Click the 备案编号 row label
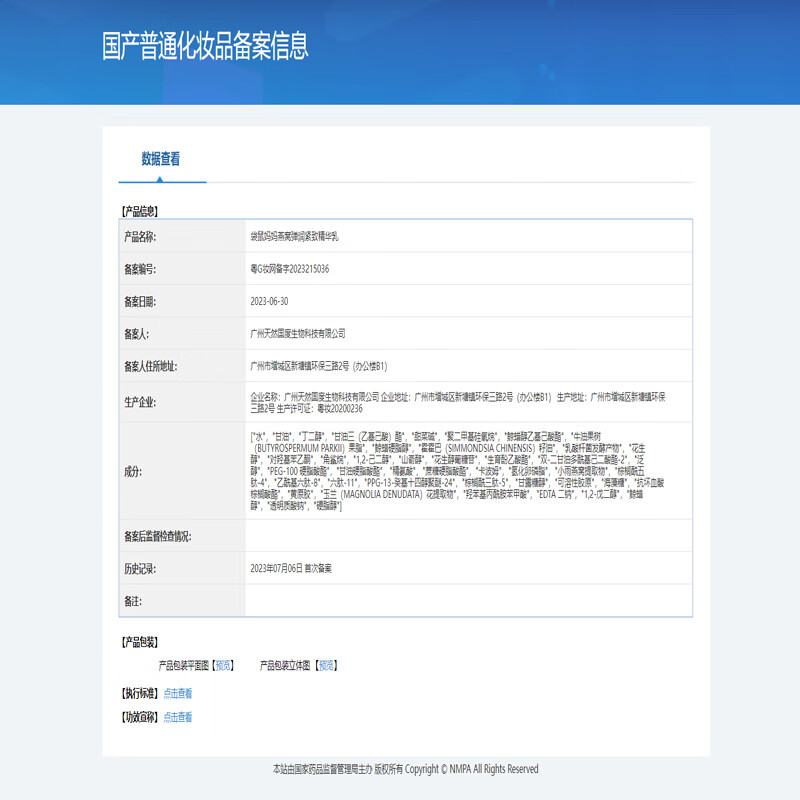 click(x=140, y=269)
